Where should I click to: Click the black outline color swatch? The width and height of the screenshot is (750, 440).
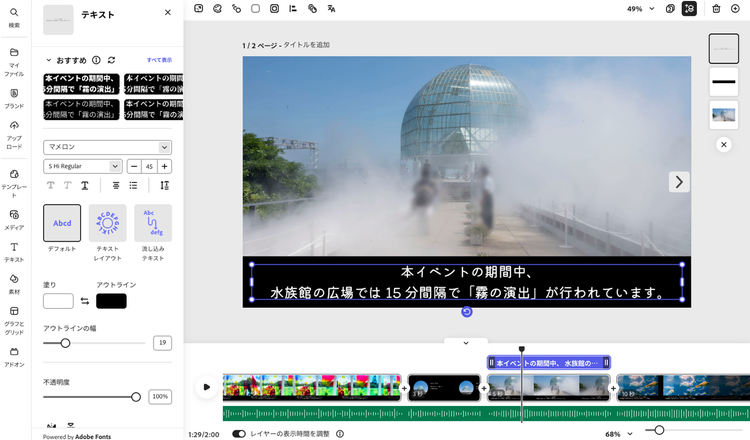coord(111,301)
